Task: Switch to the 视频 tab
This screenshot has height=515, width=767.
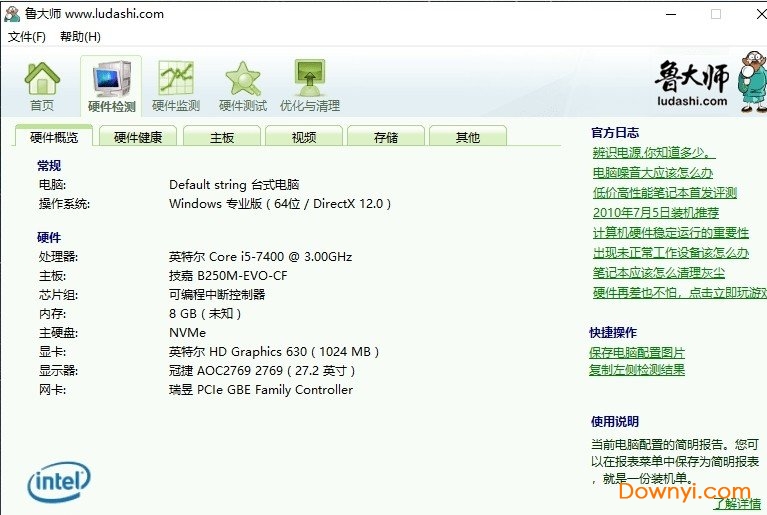Action: 304,137
